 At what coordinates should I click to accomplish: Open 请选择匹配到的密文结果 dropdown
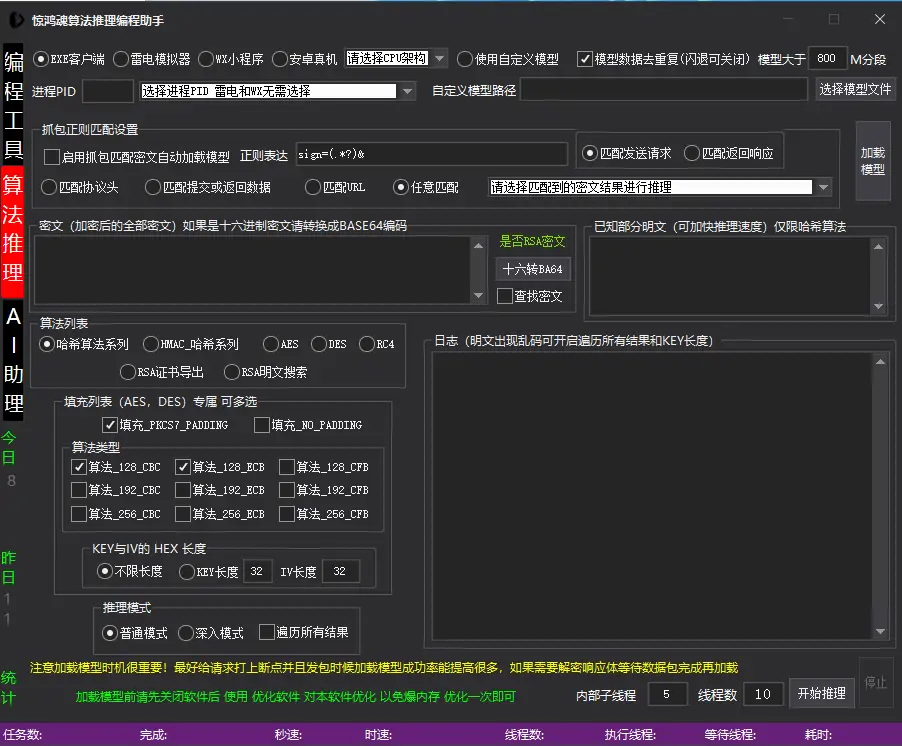tap(824, 187)
